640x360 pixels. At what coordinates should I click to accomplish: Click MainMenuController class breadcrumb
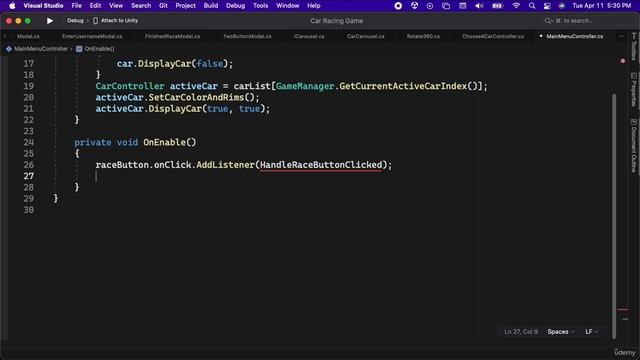click(37, 49)
